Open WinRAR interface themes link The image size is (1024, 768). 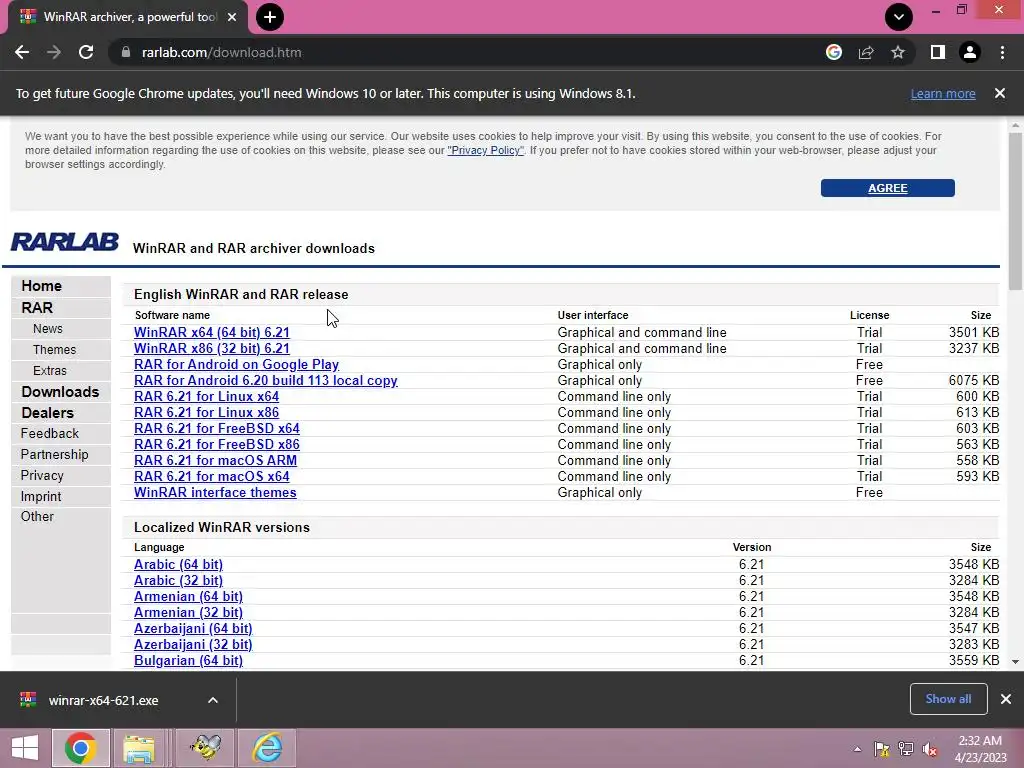pyautogui.click(x=215, y=492)
